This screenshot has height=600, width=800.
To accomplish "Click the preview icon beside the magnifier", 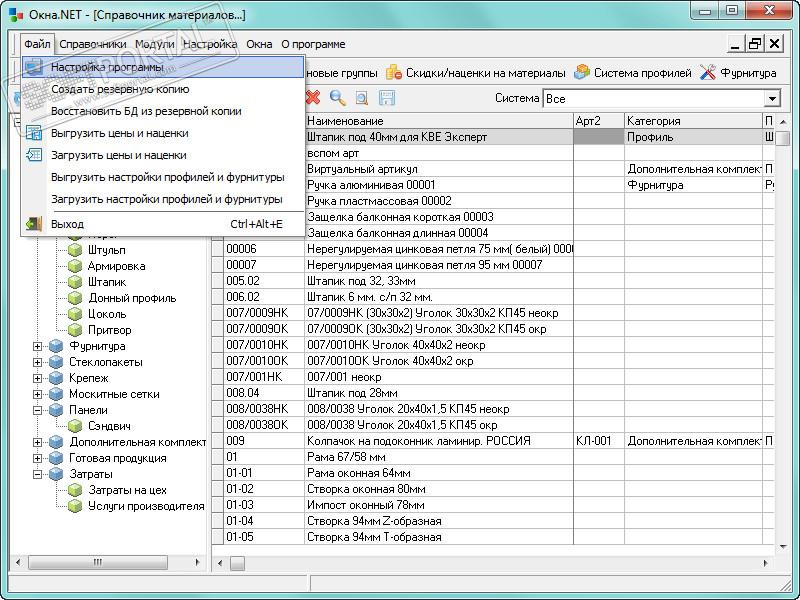I will tap(362, 98).
